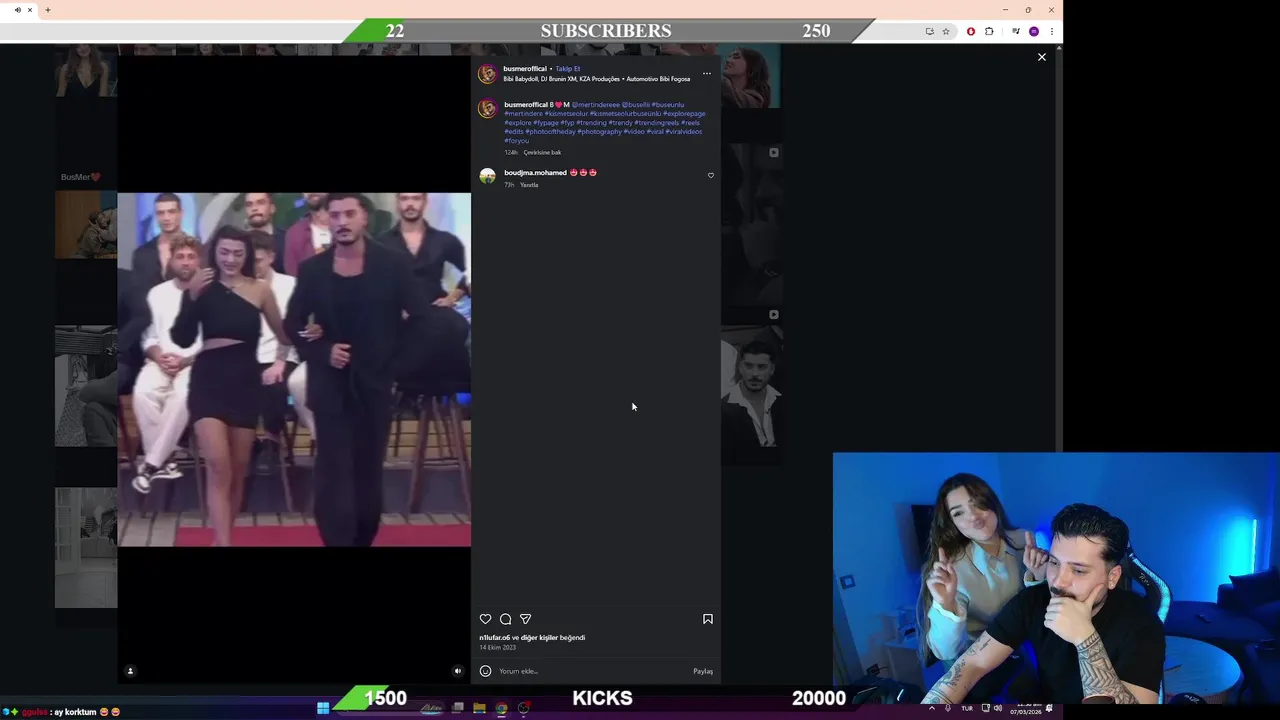
Task: Click the playing dance video
Action: click(x=294, y=369)
